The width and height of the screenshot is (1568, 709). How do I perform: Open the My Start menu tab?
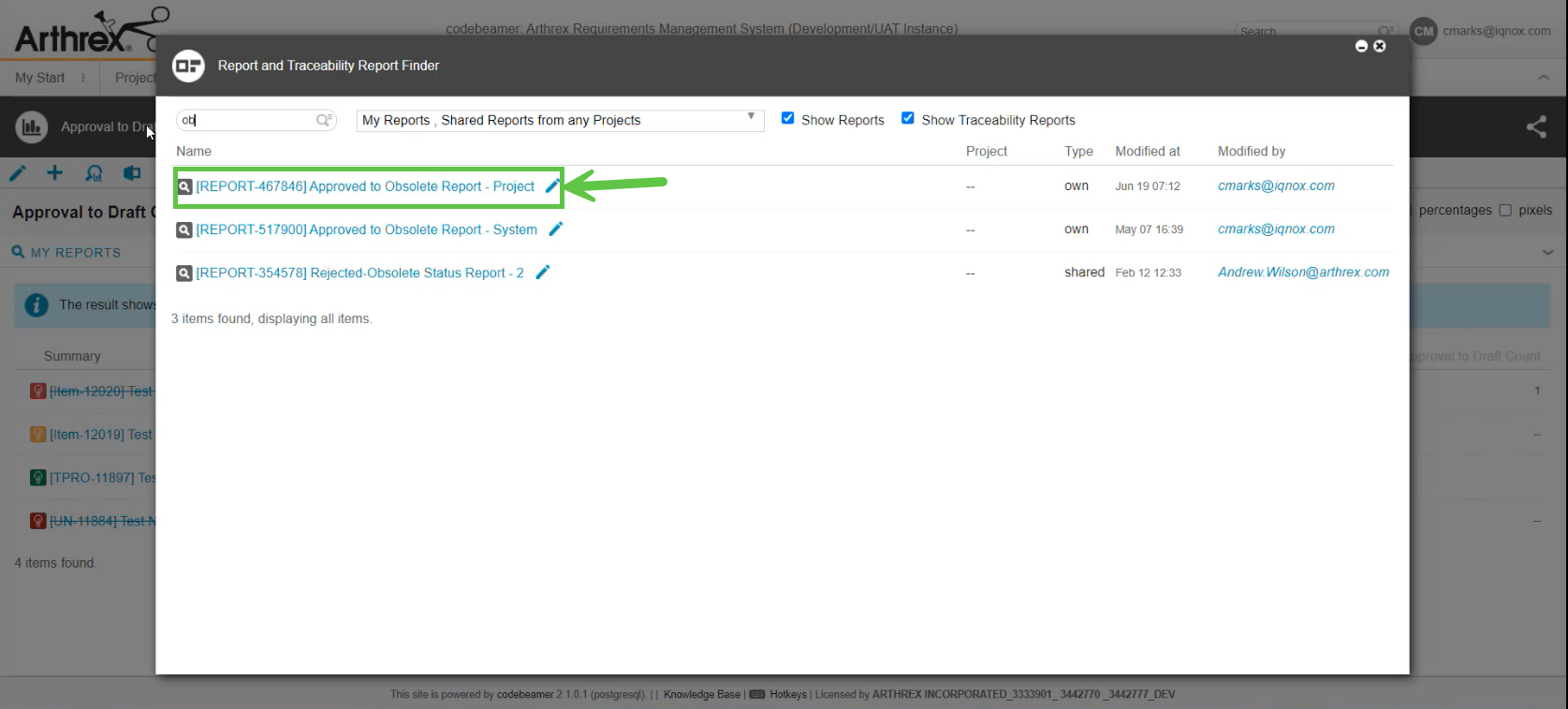pos(40,78)
